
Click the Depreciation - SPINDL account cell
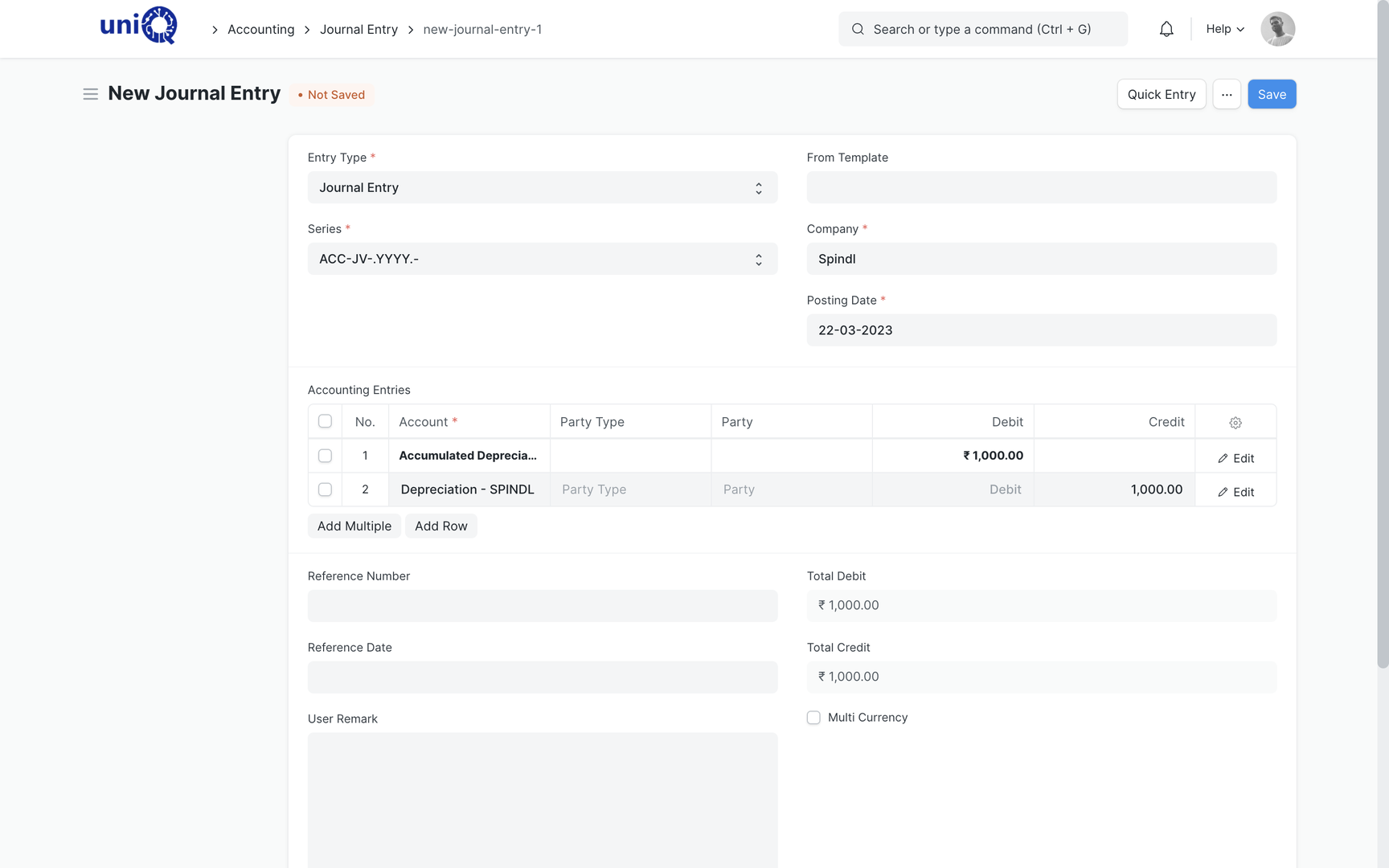tap(469, 489)
